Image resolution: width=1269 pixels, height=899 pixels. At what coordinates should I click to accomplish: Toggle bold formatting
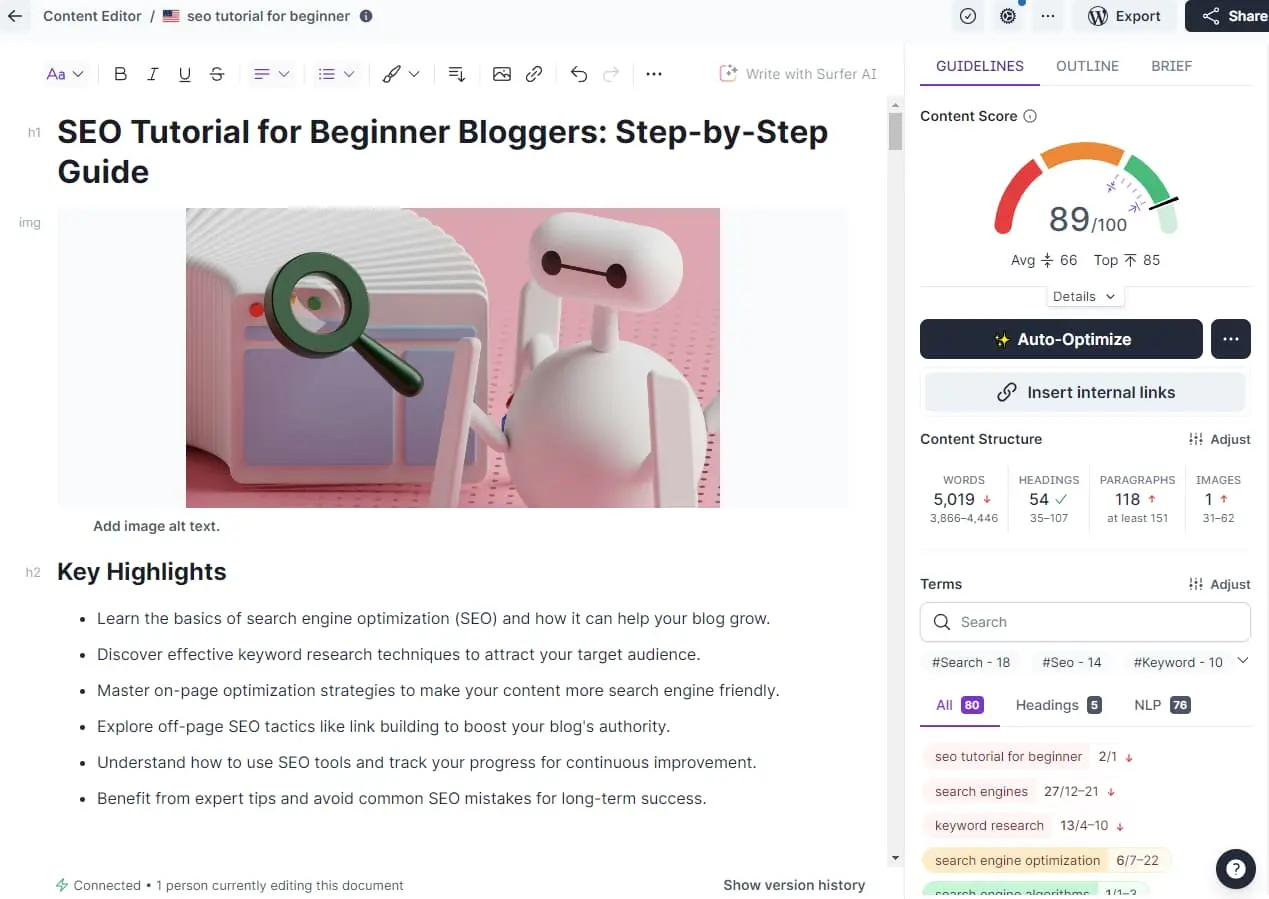120,74
